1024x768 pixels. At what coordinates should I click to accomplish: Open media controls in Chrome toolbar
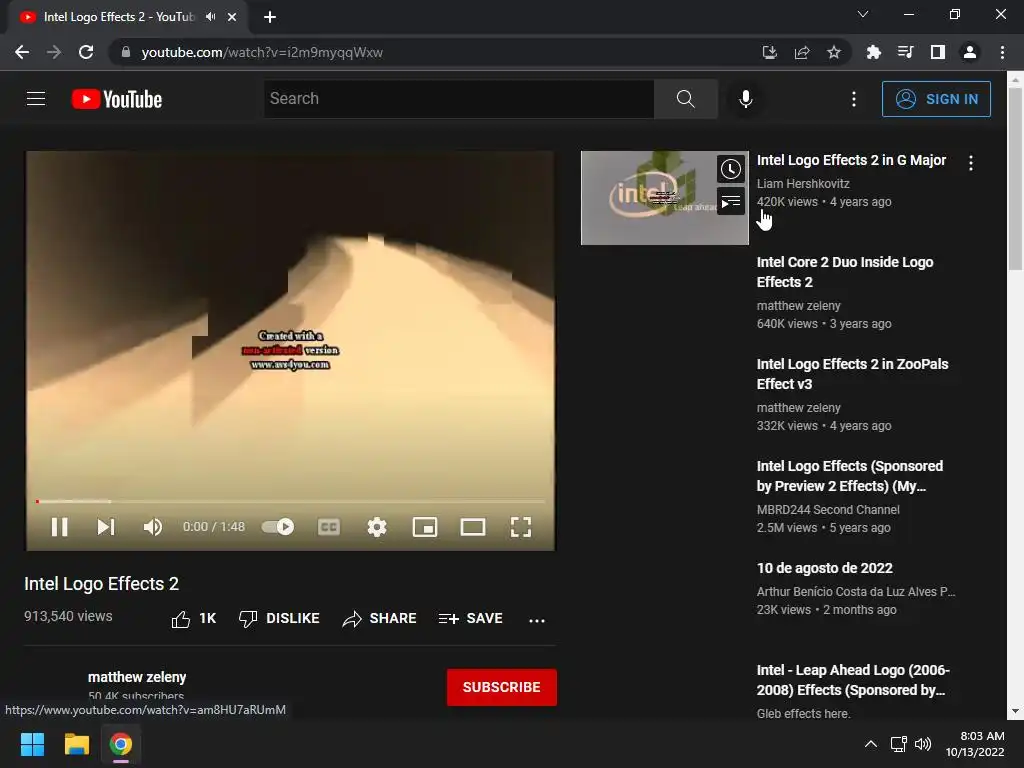[905, 52]
